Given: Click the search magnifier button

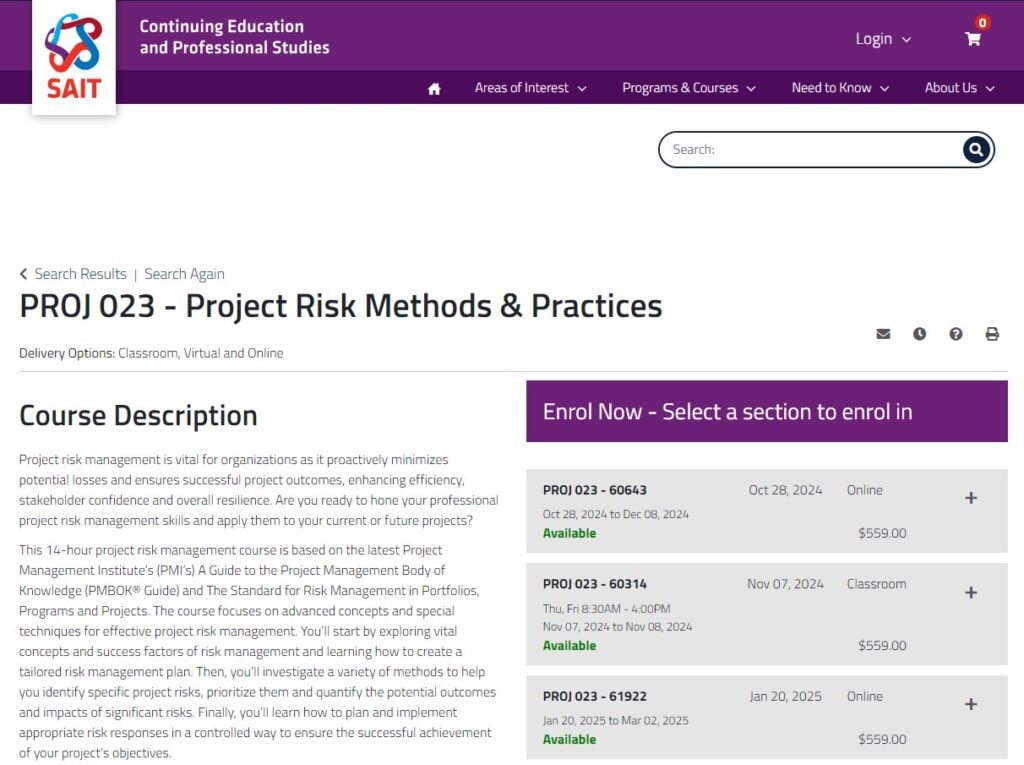Looking at the screenshot, I should pyautogui.click(x=976, y=150).
